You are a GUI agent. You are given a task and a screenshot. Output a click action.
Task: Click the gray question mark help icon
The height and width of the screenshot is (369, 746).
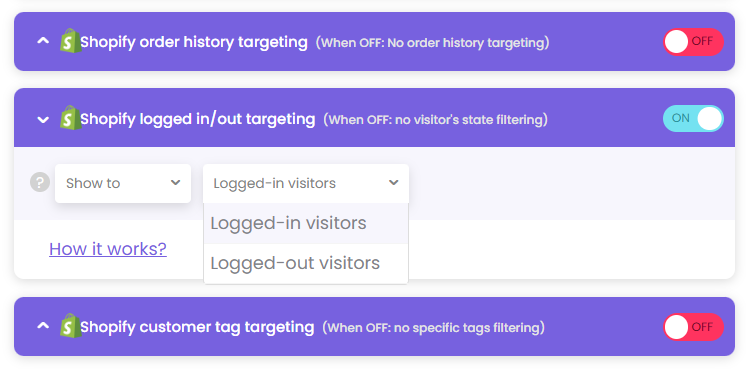40,183
